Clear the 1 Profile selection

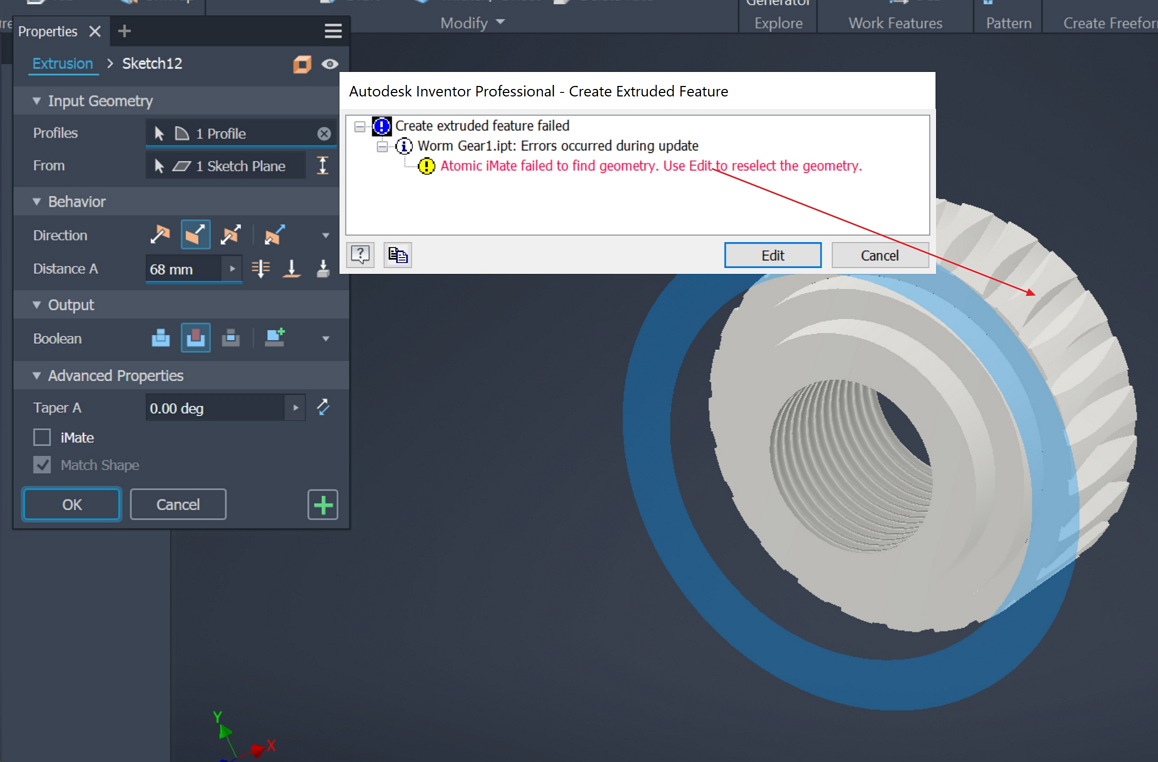tap(324, 134)
